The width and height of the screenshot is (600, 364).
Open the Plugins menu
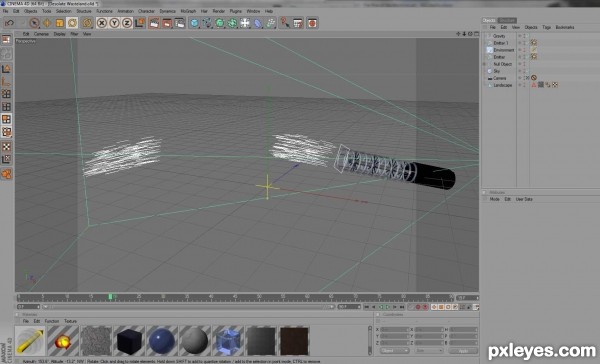click(235, 11)
